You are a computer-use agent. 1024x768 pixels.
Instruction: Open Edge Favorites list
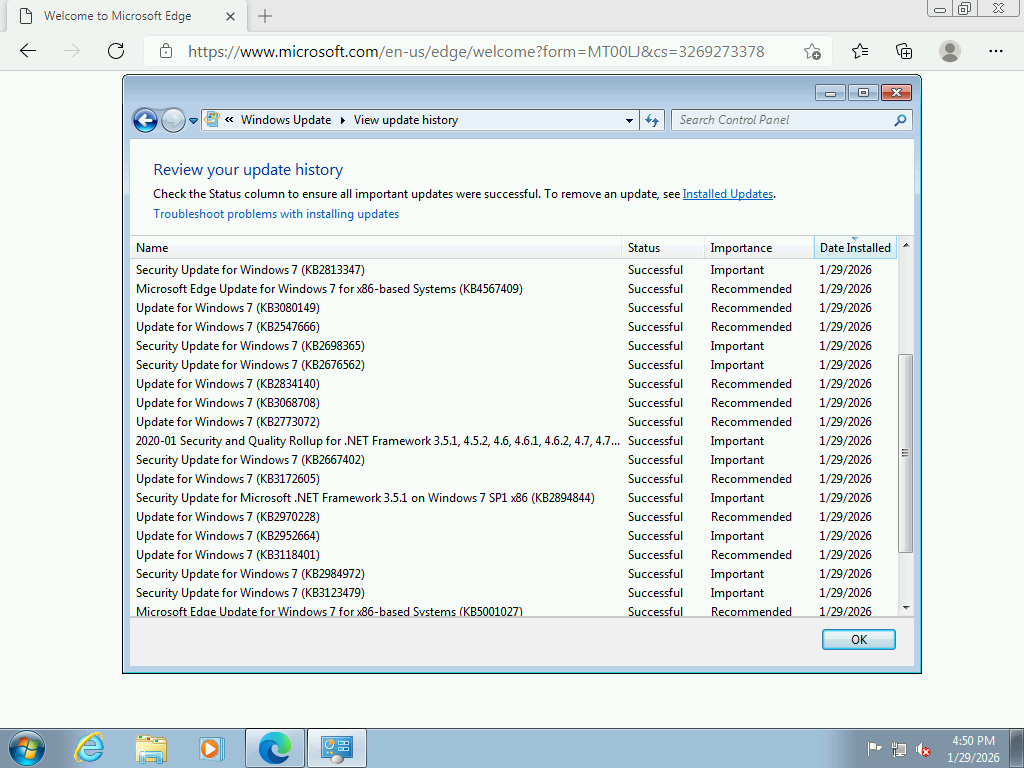tap(860, 51)
